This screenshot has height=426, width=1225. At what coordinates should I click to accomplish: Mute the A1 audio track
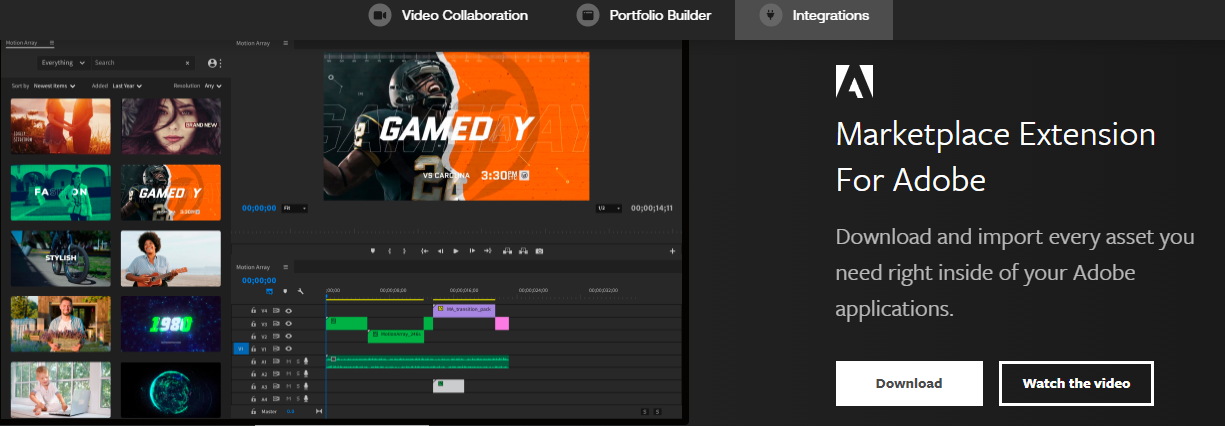coord(288,361)
